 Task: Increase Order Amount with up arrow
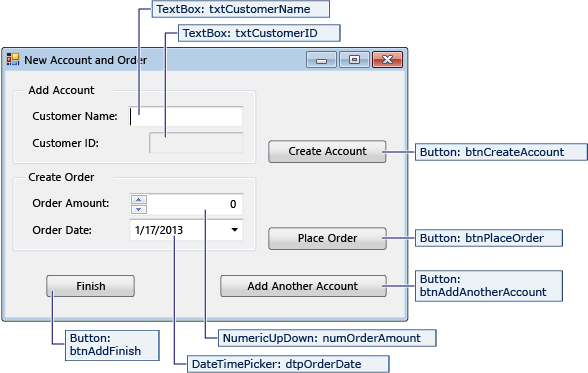(x=138, y=199)
